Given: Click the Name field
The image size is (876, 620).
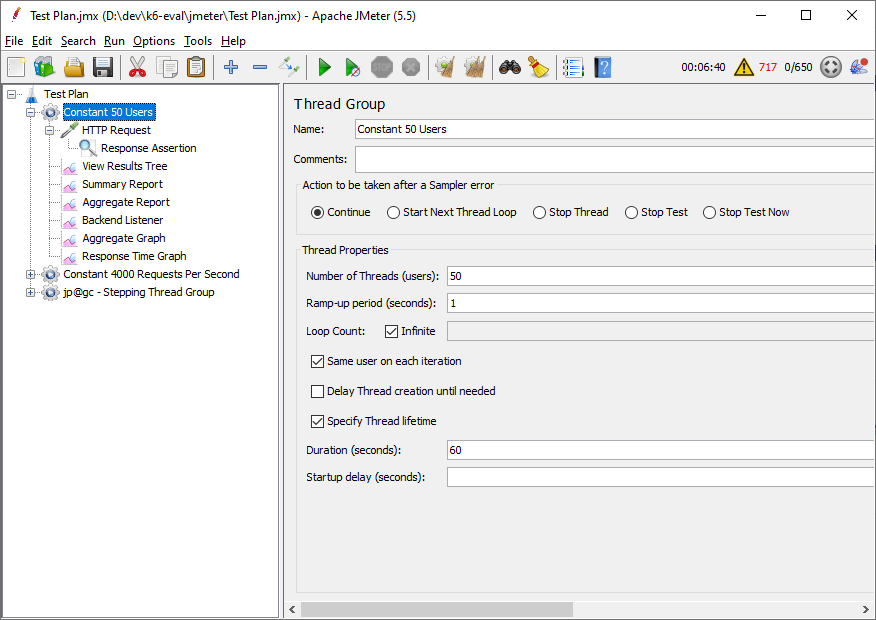Looking at the screenshot, I should tap(615, 130).
